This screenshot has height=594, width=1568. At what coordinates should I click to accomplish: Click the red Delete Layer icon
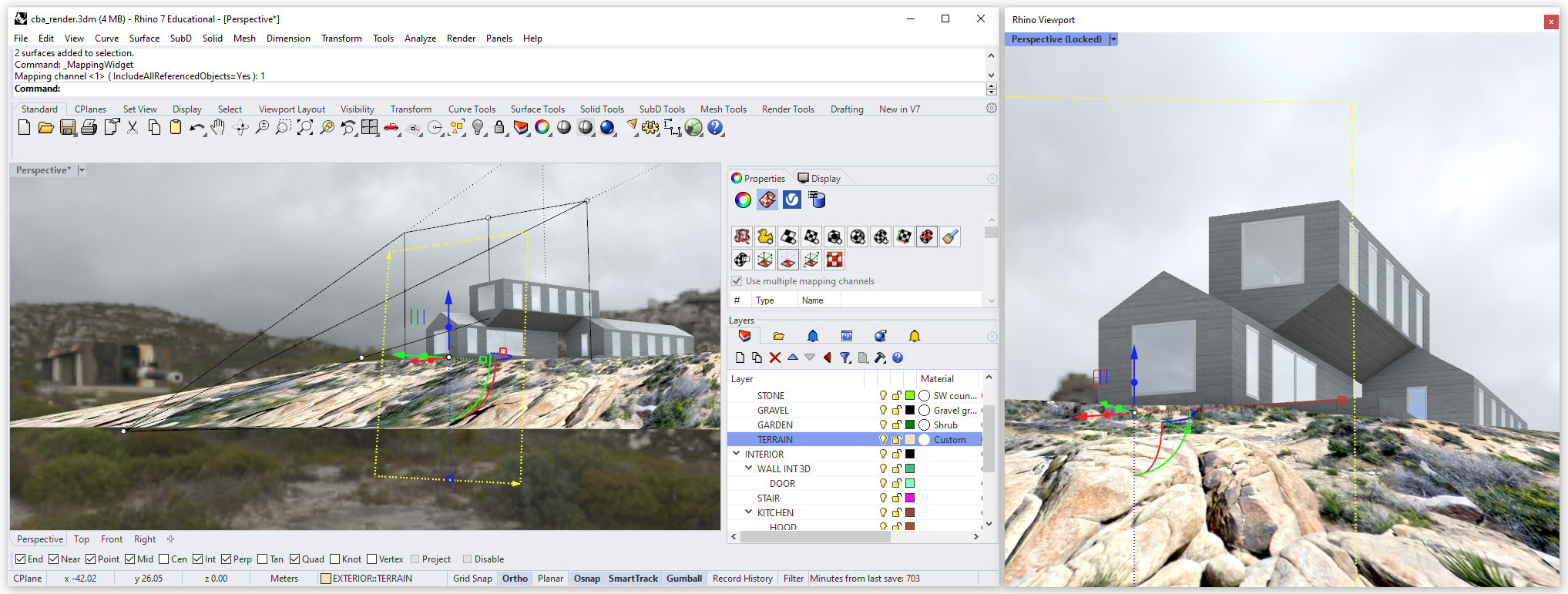[x=775, y=357]
